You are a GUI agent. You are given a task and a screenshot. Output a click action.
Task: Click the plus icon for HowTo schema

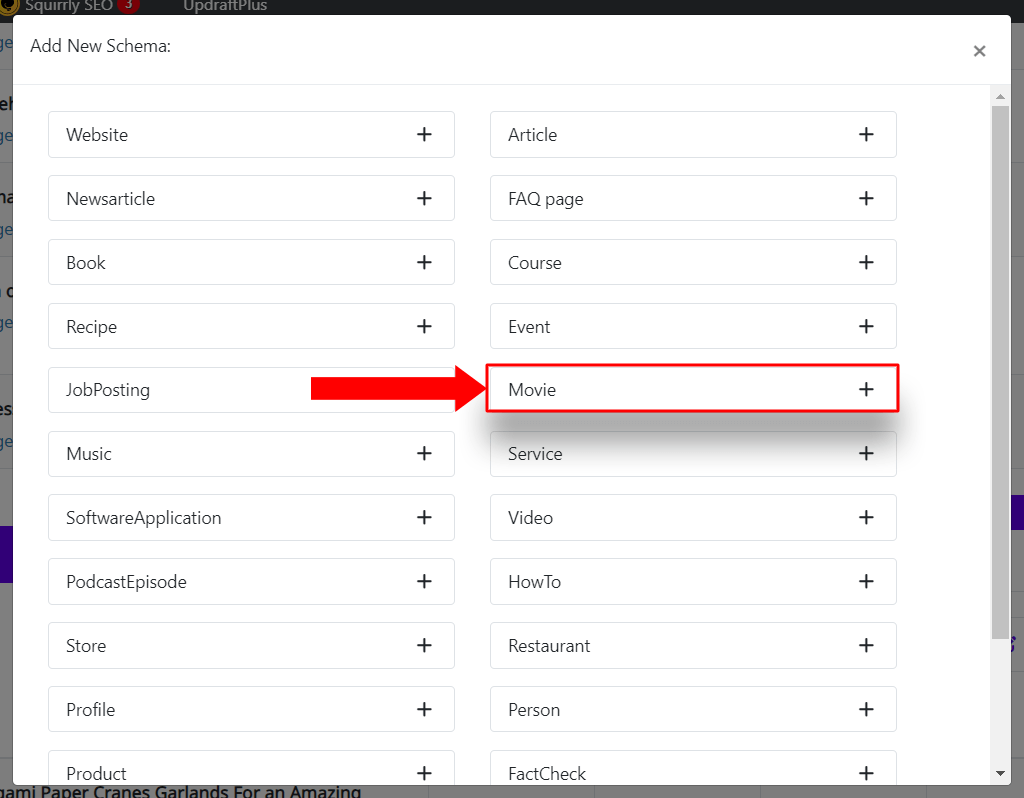point(866,582)
